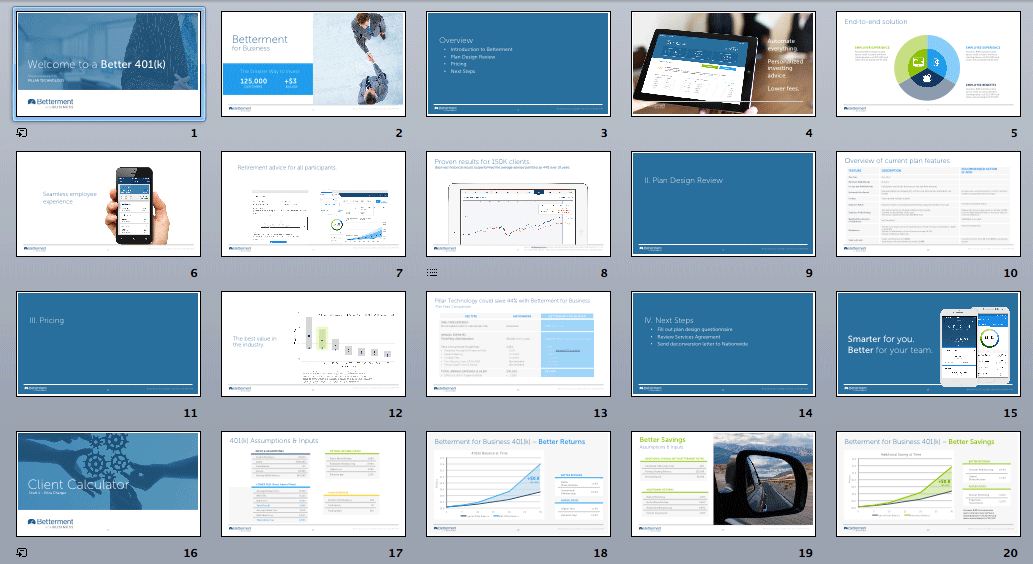Viewport: 1033px width, 564px height.
Task: Select the 'Betterment for Business' slide 2
Action: [x=314, y=64]
